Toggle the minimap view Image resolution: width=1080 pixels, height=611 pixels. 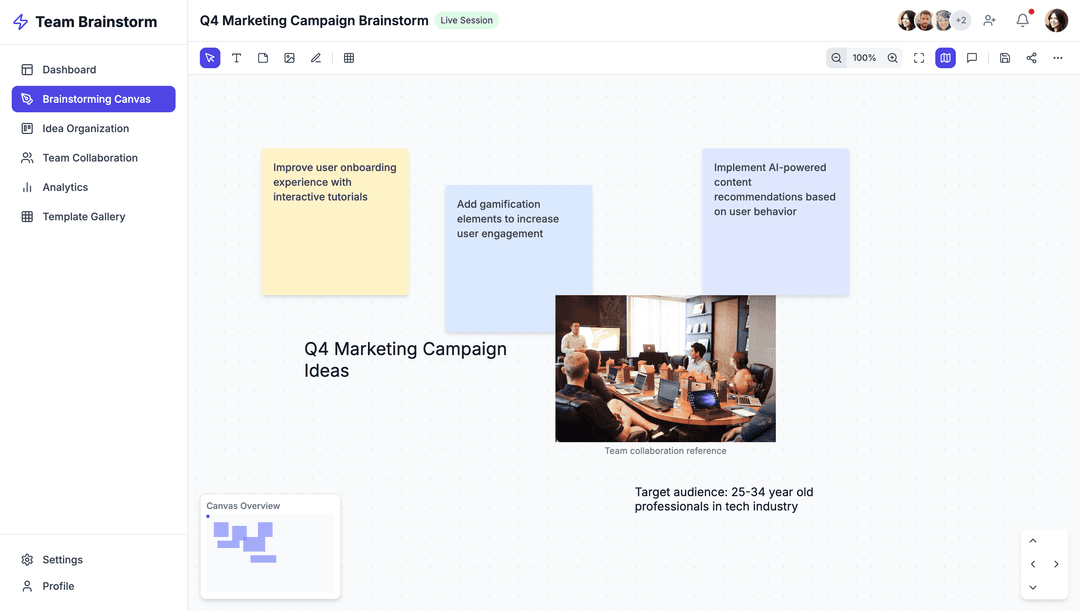point(945,57)
